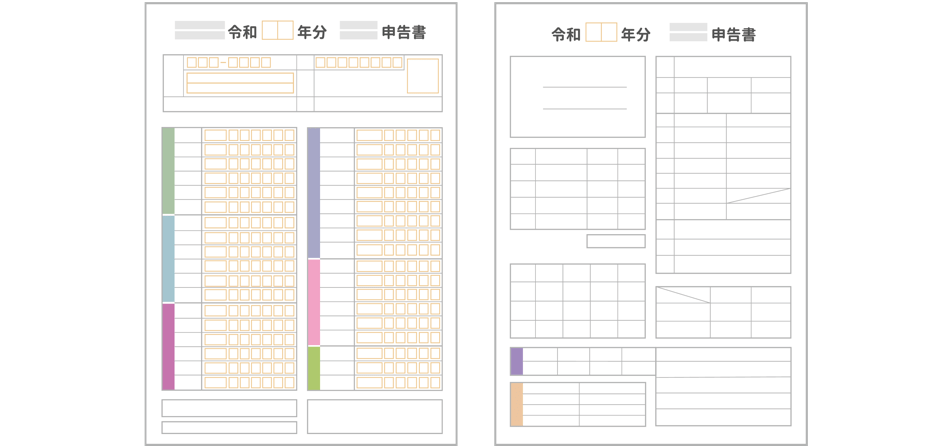This screenshot has width=952, height=446.
Task: Select the small purple block on right form
Action: point(516,361)
